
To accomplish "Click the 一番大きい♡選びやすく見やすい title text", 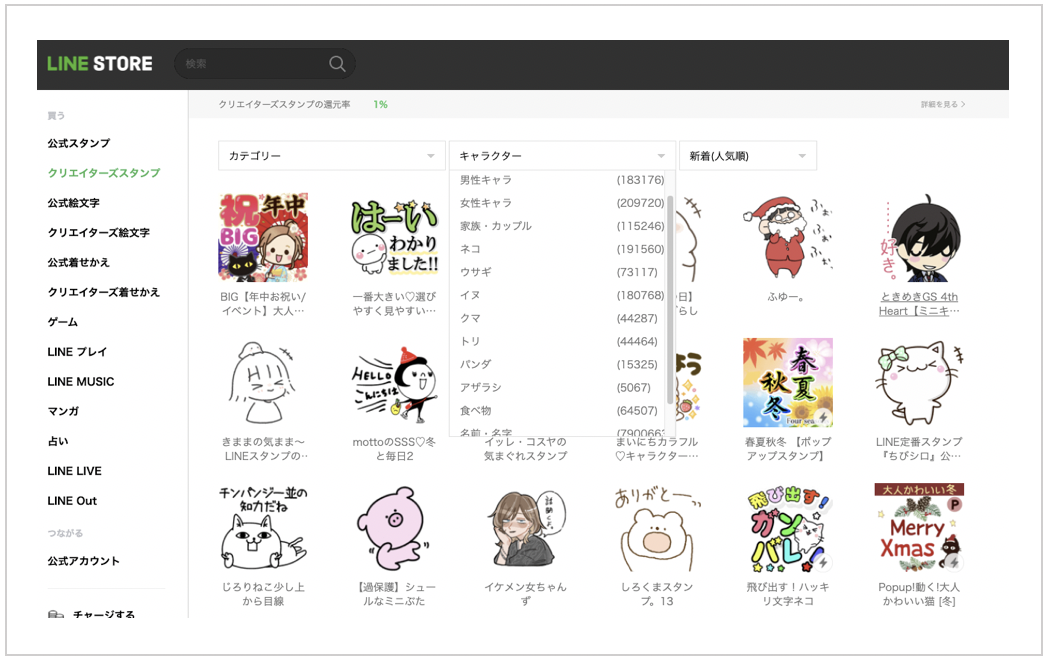I will [394, 304].
